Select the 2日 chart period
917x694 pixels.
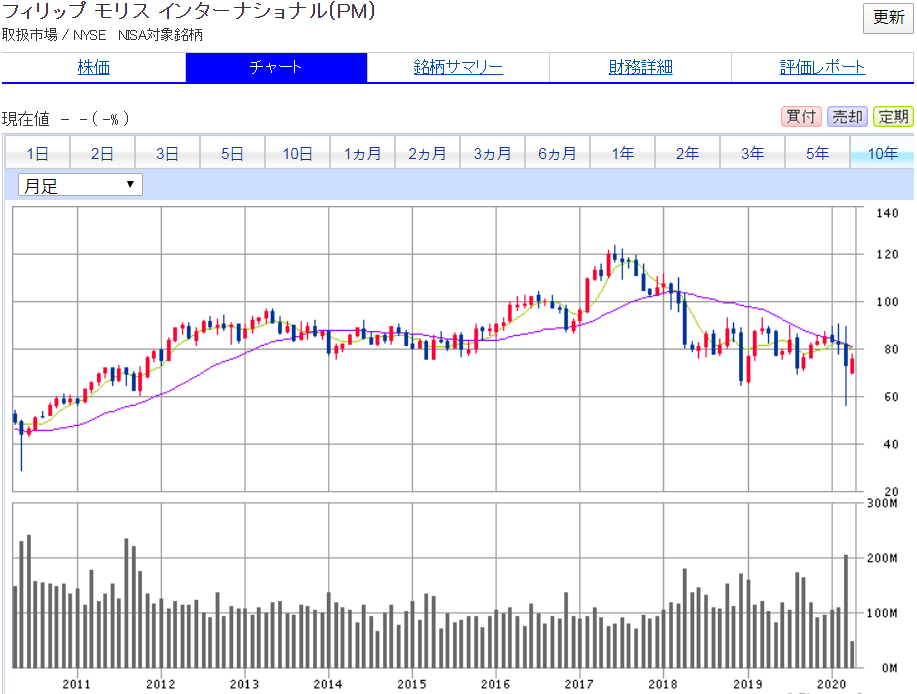(x=102, y=153)
